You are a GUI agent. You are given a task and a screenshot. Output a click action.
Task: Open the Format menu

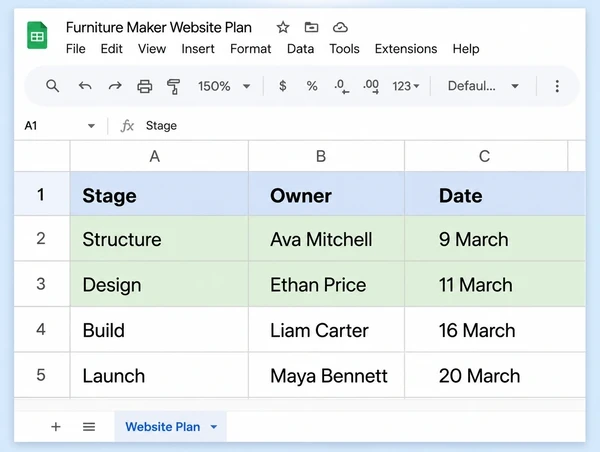pyautogui.click(x=251, y=49)
